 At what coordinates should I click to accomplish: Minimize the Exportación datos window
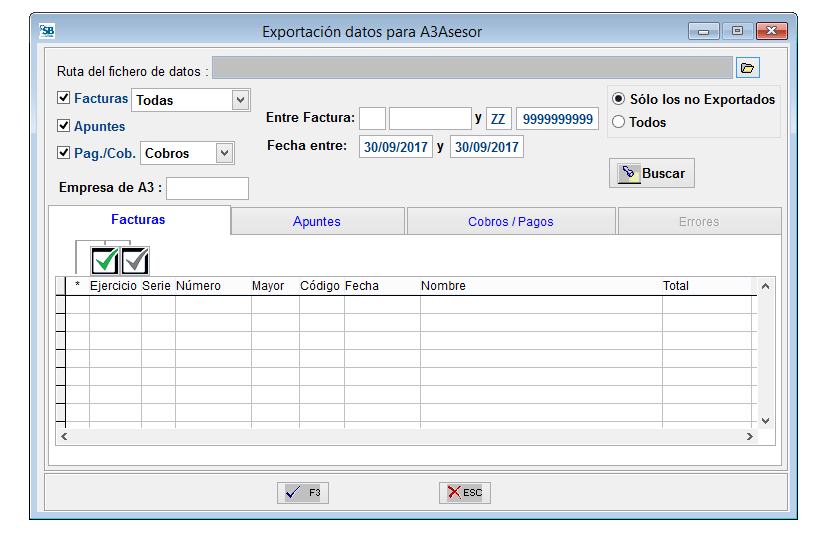[x=703, y=32]
